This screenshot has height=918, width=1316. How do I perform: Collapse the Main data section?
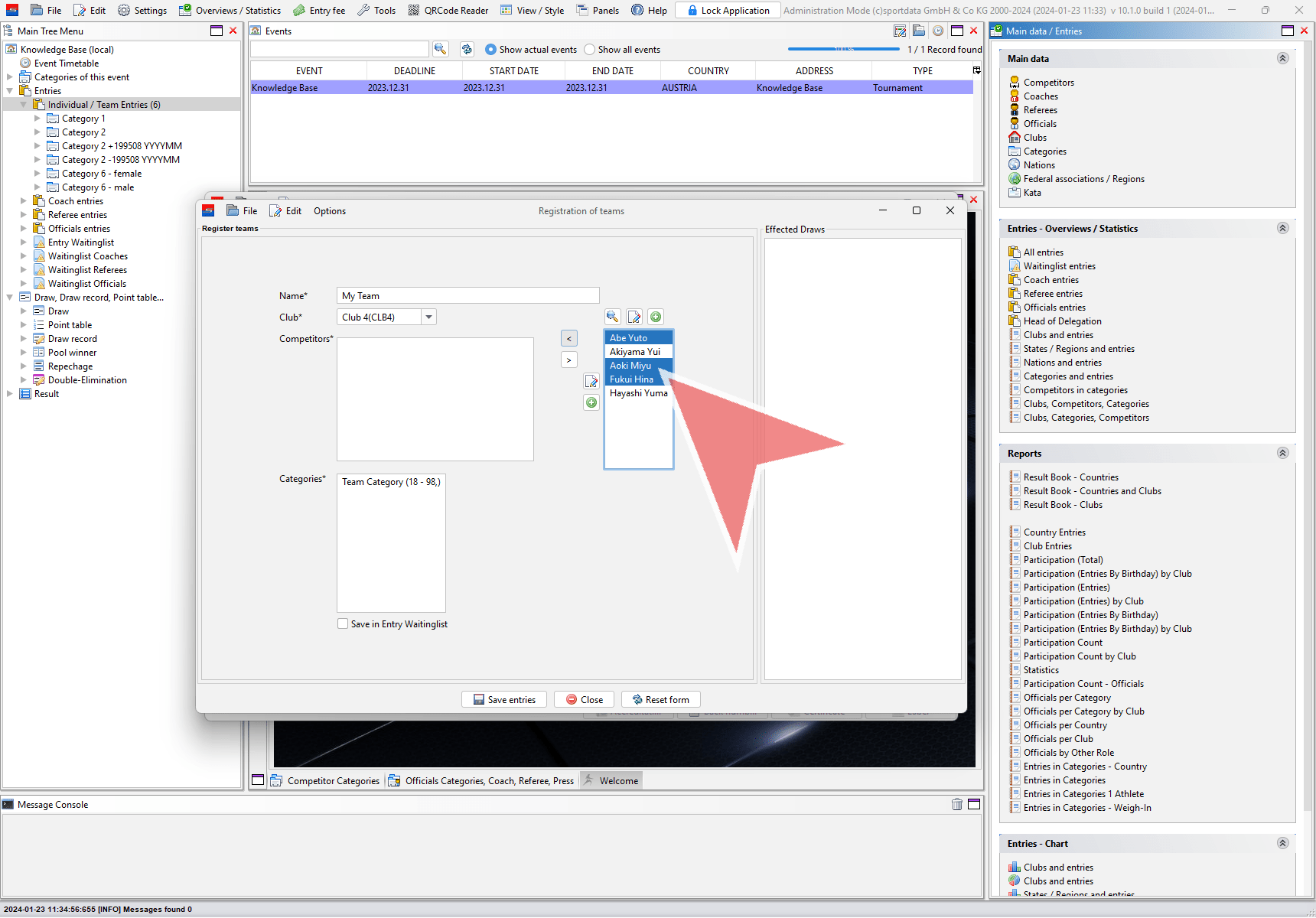(x=1283, y=58)
